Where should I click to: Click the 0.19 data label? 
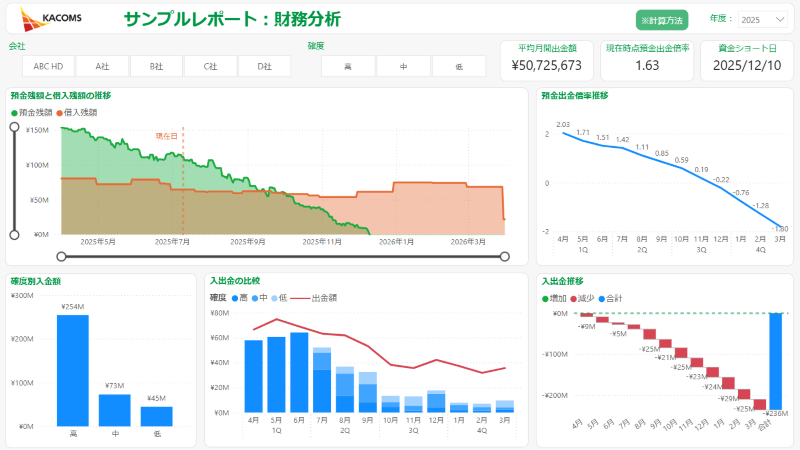tap(702, 169)
